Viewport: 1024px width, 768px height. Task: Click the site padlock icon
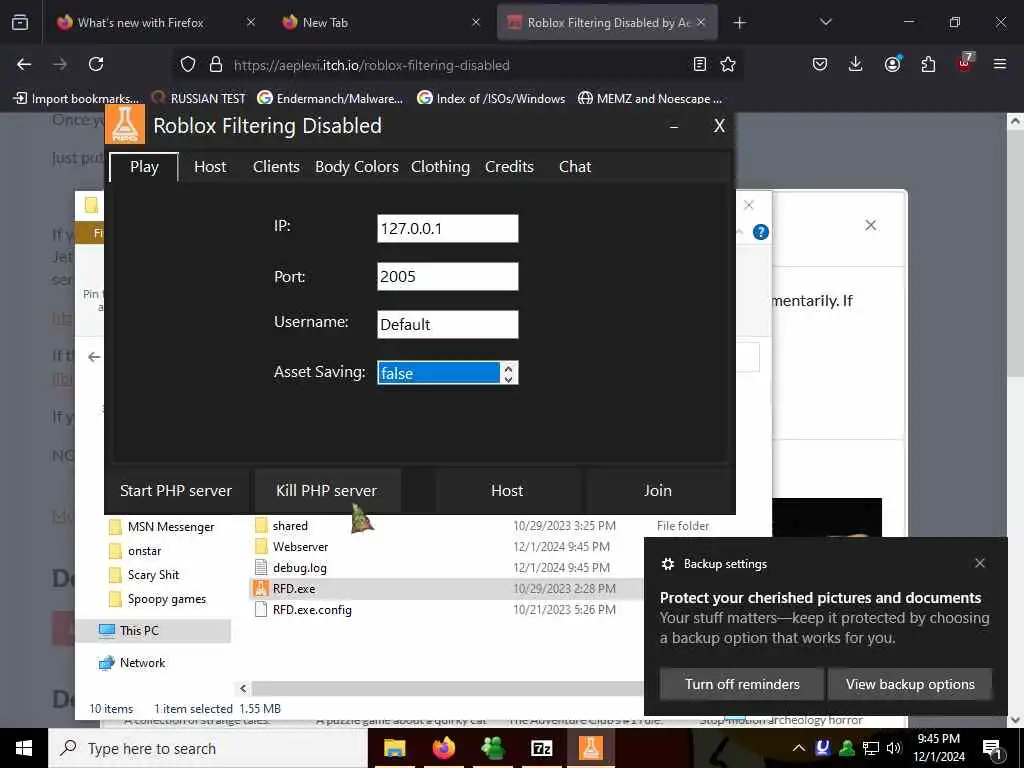point(216,64)
